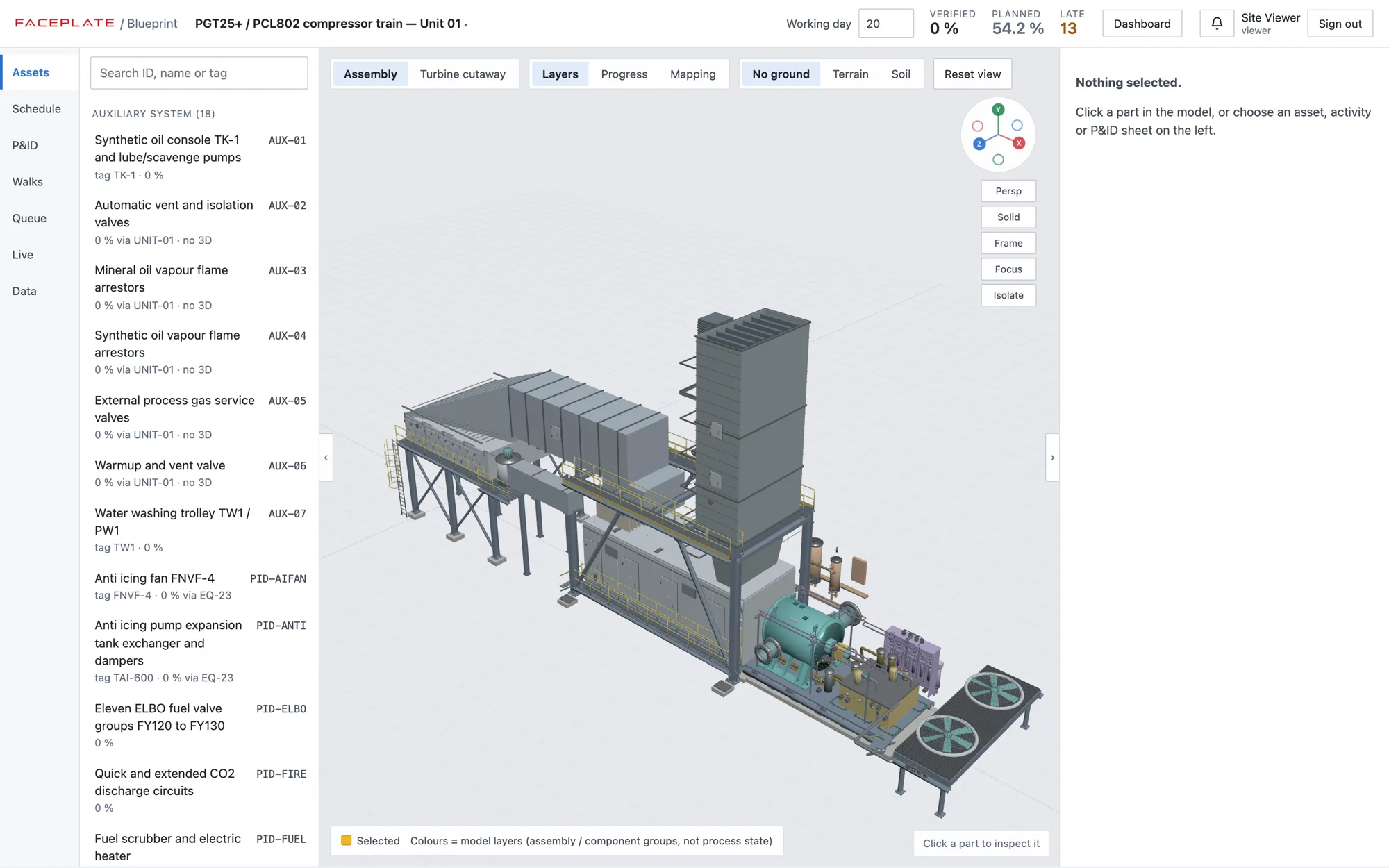
Task: Click the Dashboard button
Action: (1142, 24)
